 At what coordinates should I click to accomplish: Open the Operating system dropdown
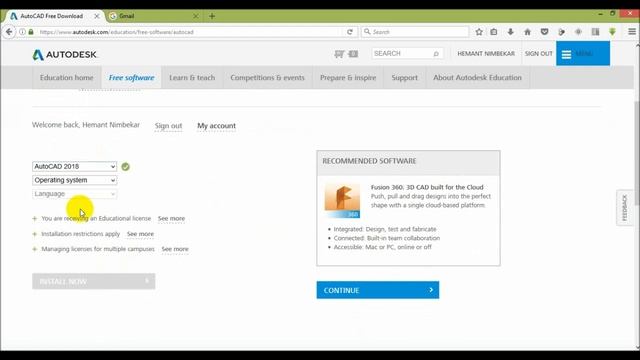[74, 180]
